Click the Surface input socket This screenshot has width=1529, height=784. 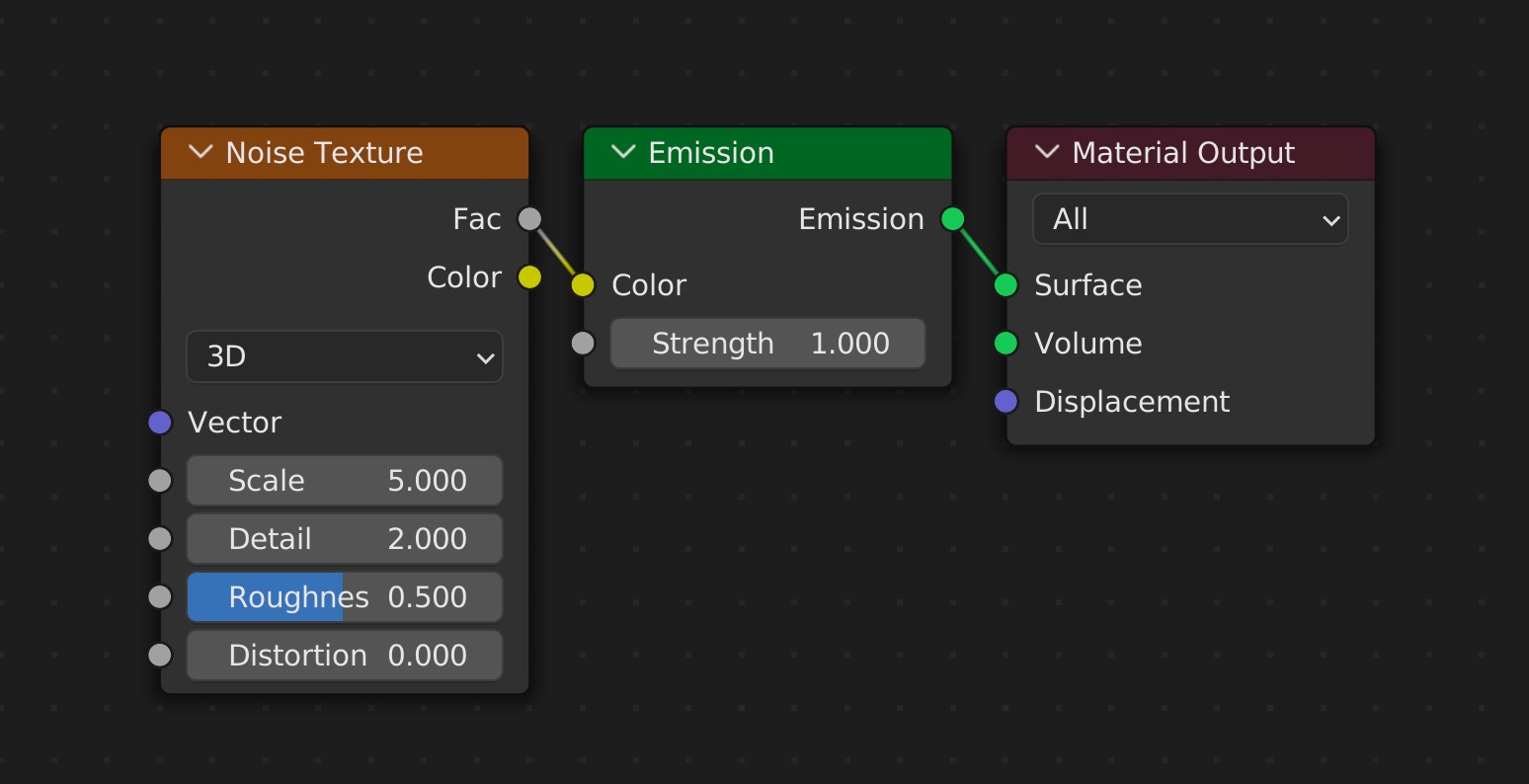(x=1006, y=285)
